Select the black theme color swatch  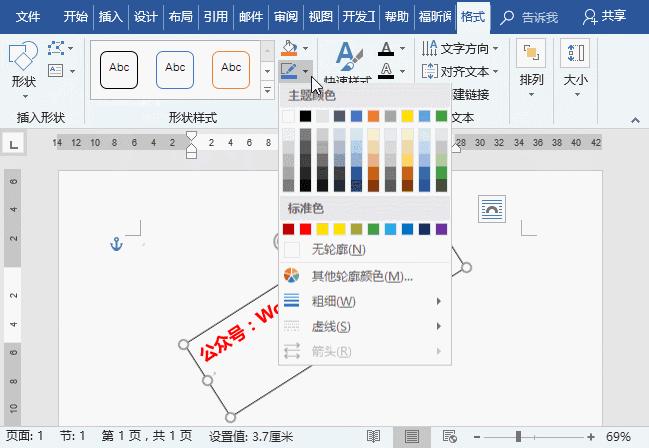click(x=305, y=116)
